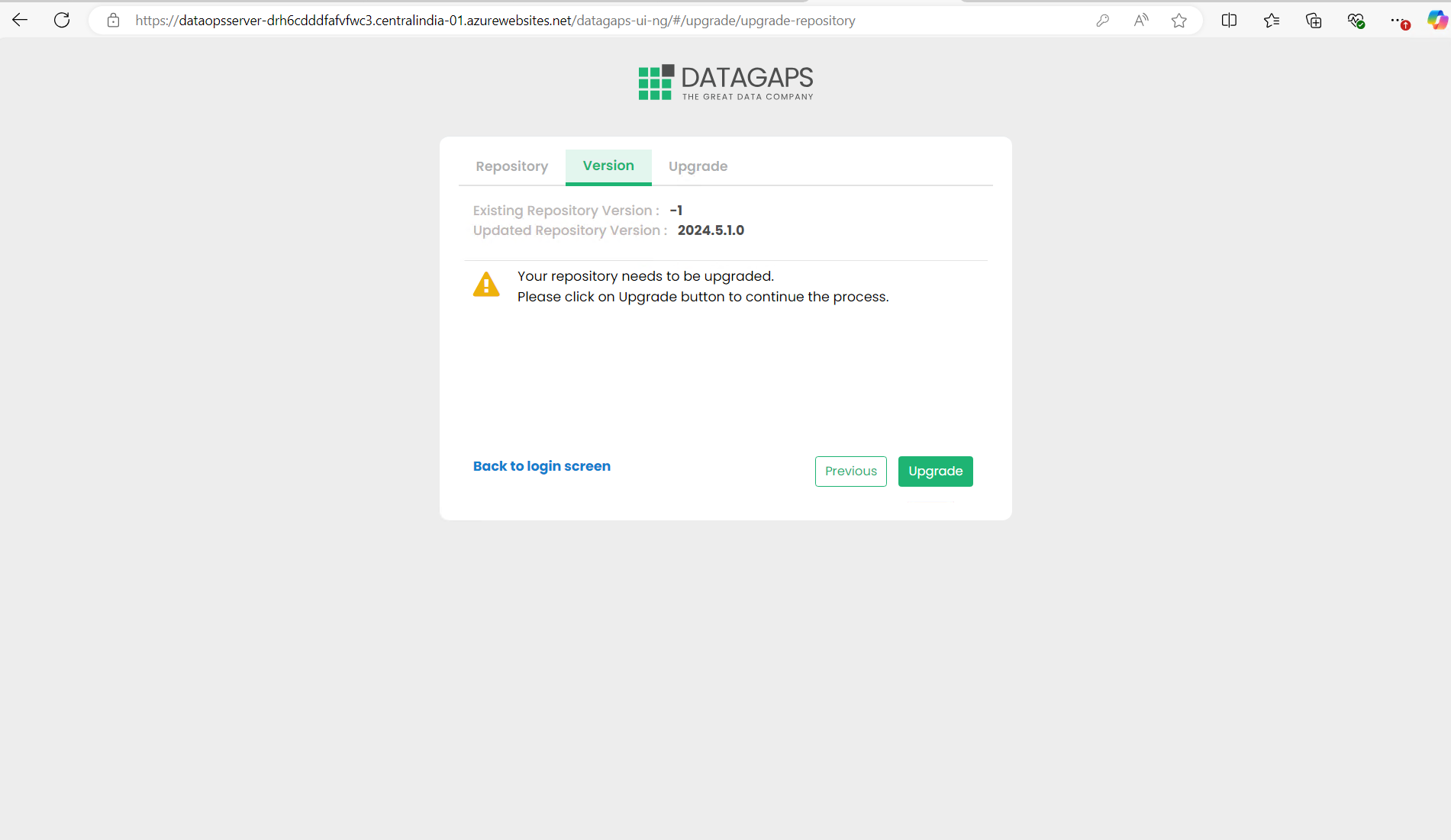Select the Version tab
The height and width of the screenshot is (840, 1451).
(x=608, y=166)
